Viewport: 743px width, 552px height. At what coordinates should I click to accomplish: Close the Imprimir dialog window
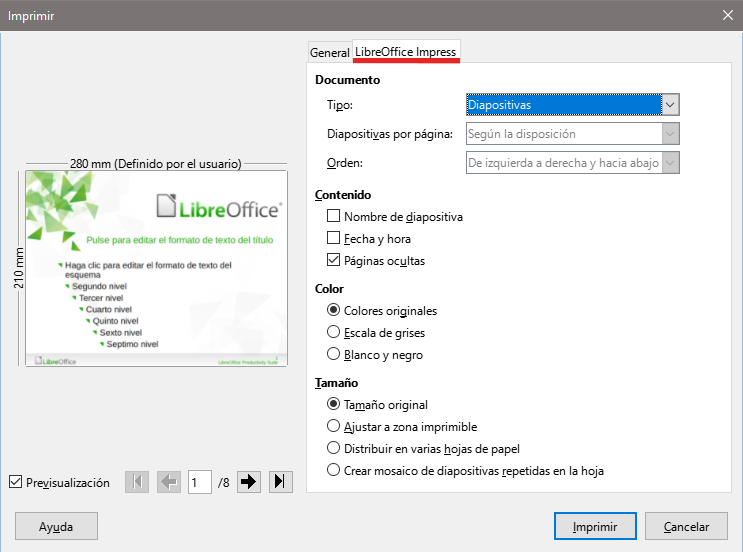[x=728, y=15]
